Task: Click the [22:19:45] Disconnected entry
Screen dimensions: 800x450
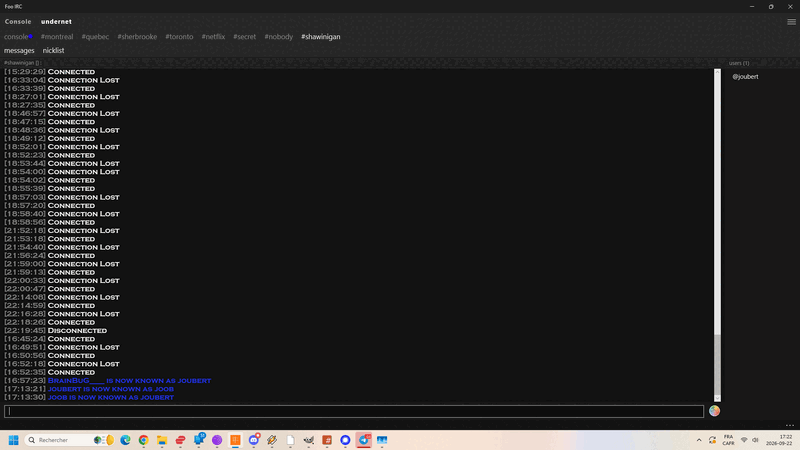Action: pyautogui.click(x=56, y=331)
